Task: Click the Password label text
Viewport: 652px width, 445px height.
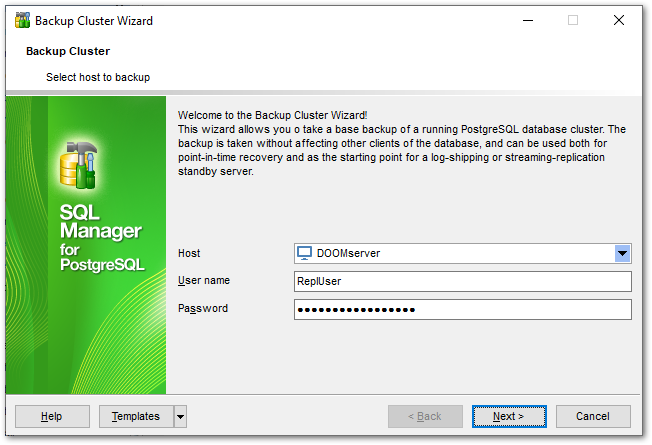Action: (x=203, y=308)
